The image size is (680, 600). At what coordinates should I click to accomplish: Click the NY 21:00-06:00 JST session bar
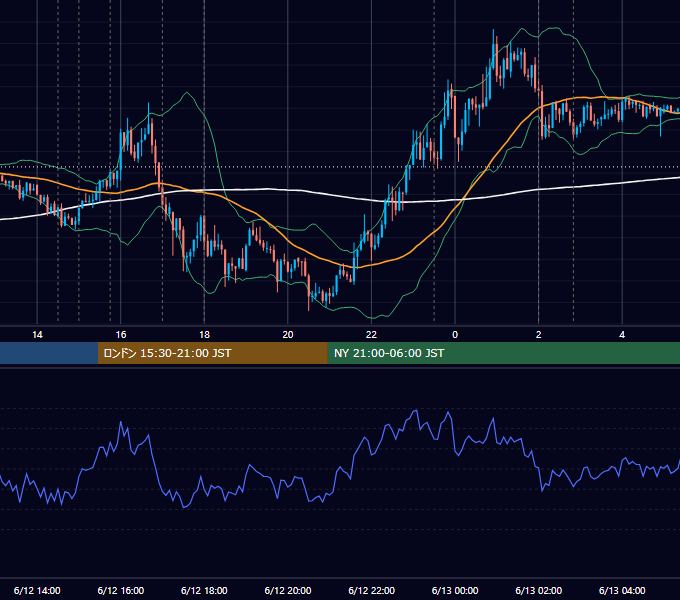coord(503,353)
